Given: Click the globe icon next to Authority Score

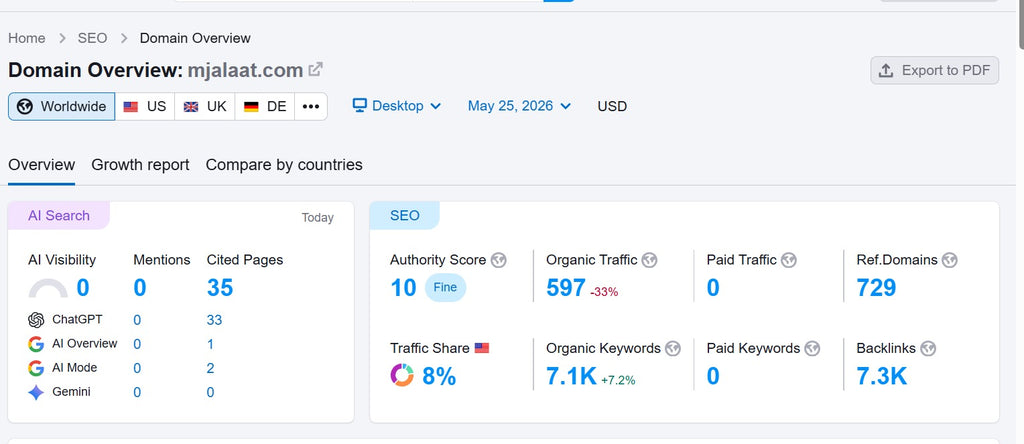Looking at the screenshot, I should (x=498, y=260).
